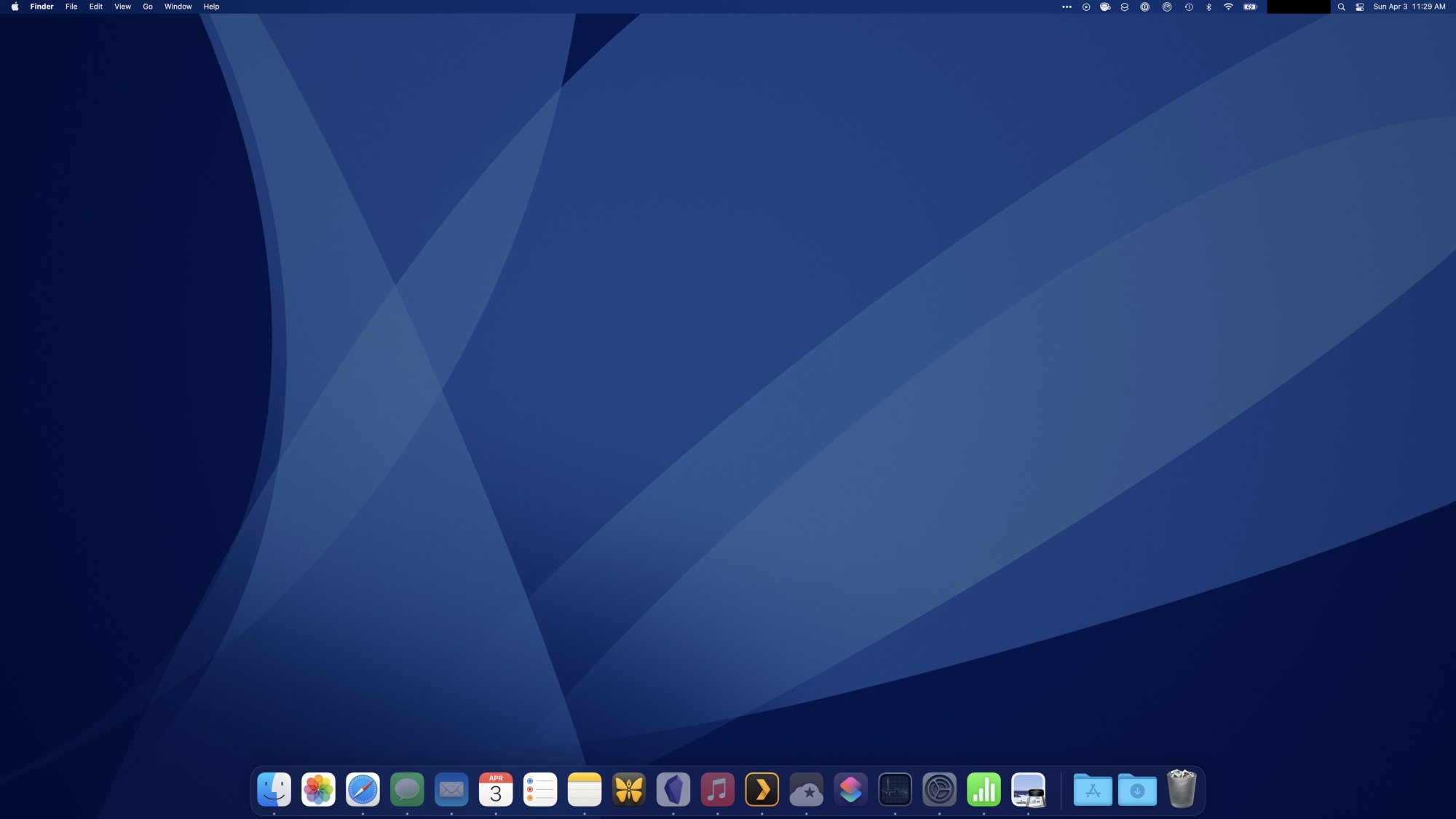Image resolution: width=1456 pixels, height=819 pixels.
Task: Launch Safari from the Dock
Action: click(363, 789)
